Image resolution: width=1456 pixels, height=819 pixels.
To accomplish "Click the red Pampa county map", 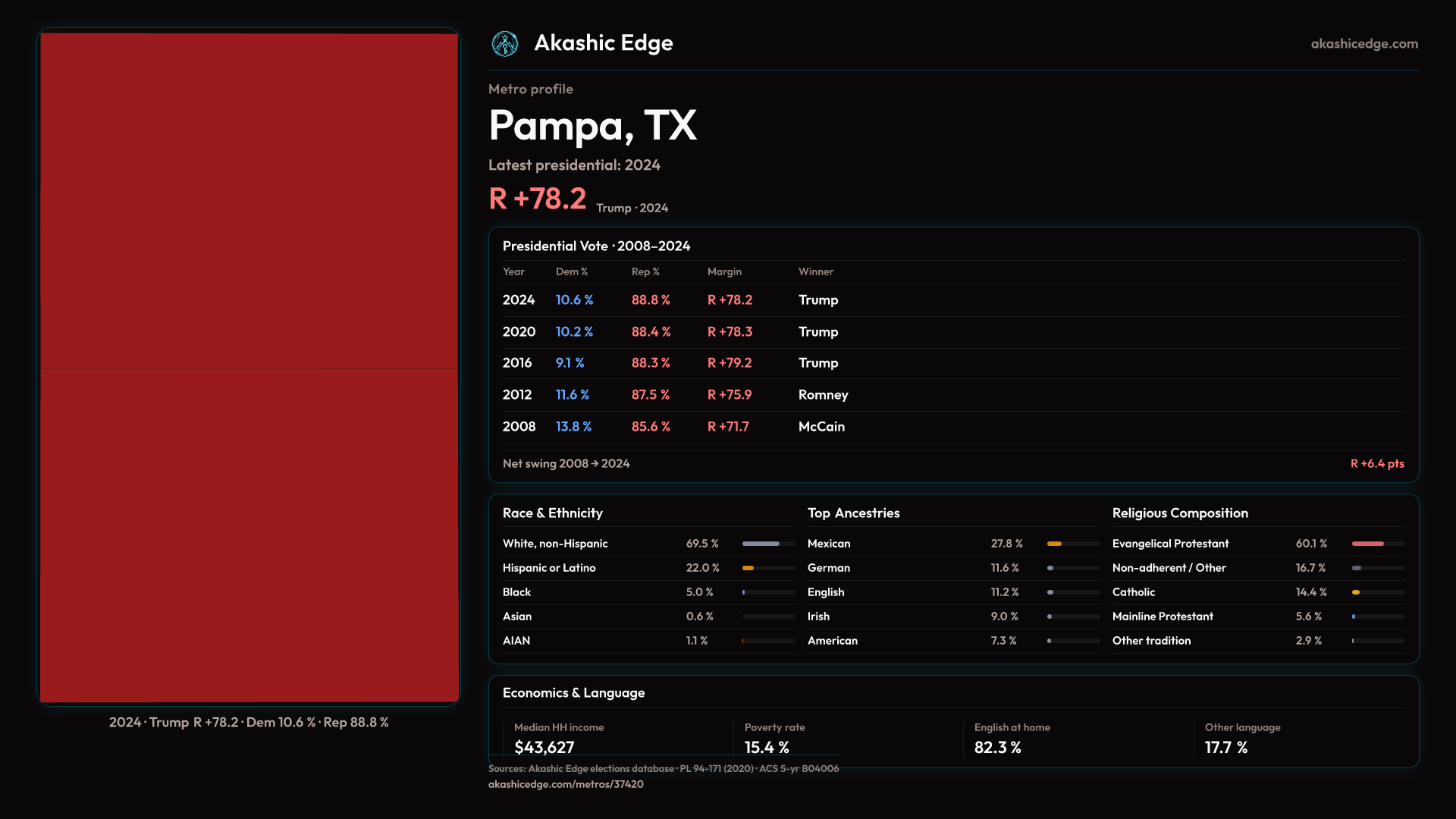I will [x=249, y=367].
